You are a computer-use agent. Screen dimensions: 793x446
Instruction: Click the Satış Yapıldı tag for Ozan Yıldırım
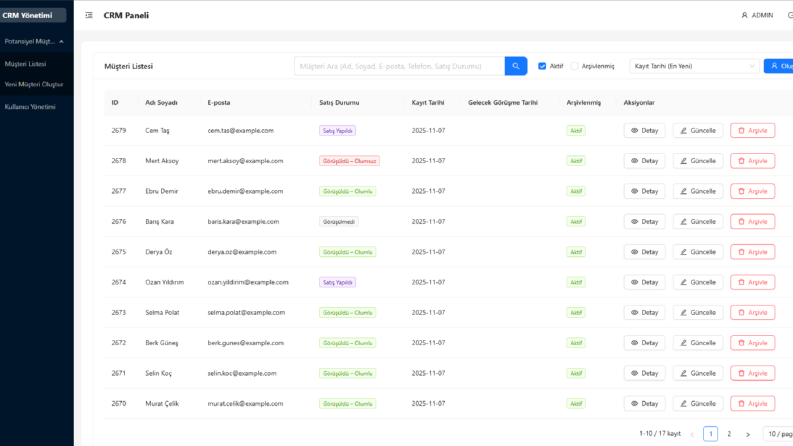337,282
